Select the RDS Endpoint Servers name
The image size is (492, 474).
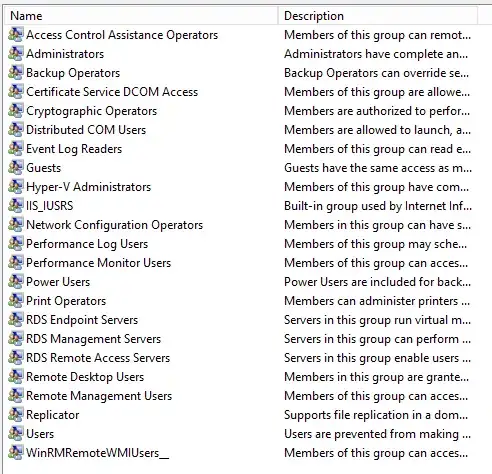coord(82,320)
